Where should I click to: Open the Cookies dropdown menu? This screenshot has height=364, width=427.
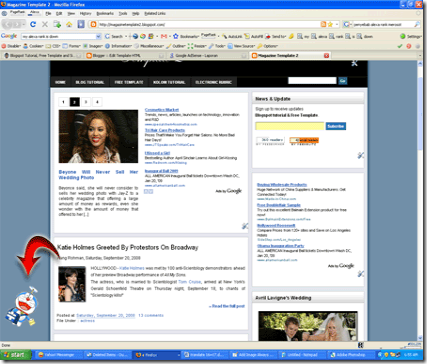coord(33,46)
